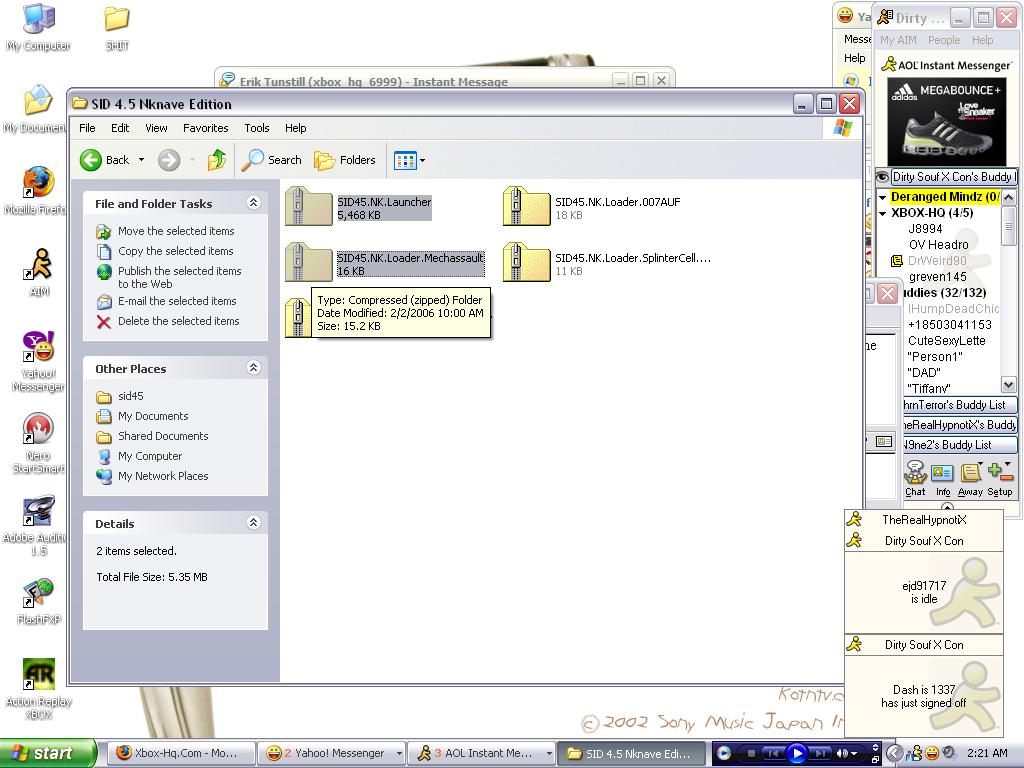Open Setup in AIM buddy list
Image resolution: width=1024 pixels, height=768 pixels.
pyautogui.click(x=1000, y=479)
